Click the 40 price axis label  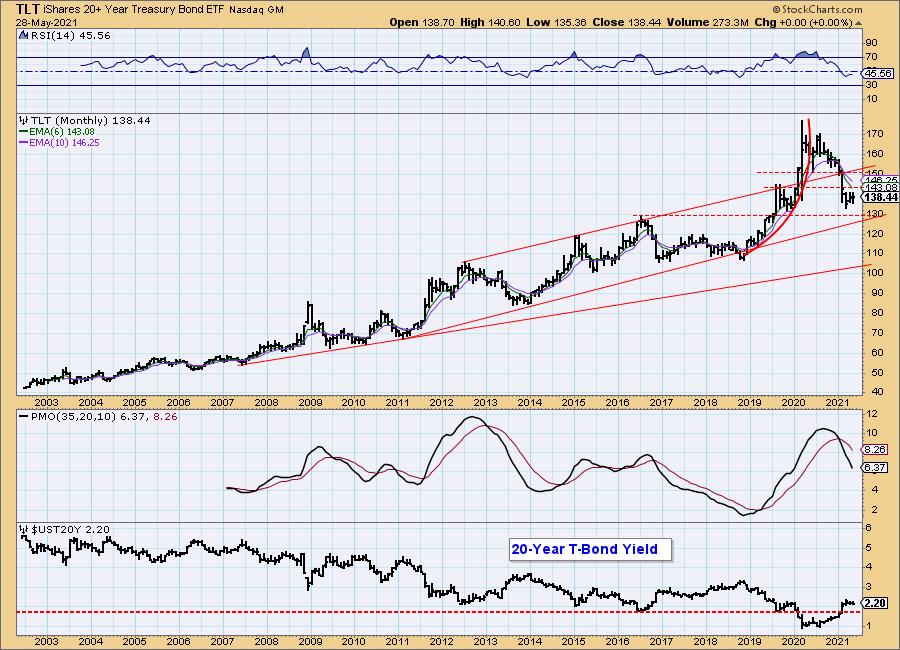pyautogui.click(x=872, y=392)
